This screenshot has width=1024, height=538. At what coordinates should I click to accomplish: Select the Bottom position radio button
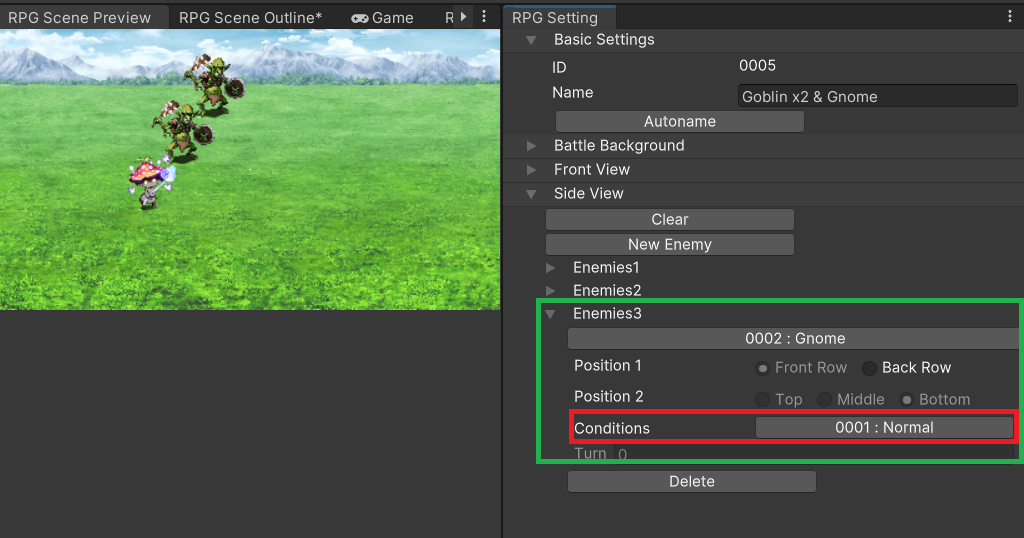coord(906,399)
